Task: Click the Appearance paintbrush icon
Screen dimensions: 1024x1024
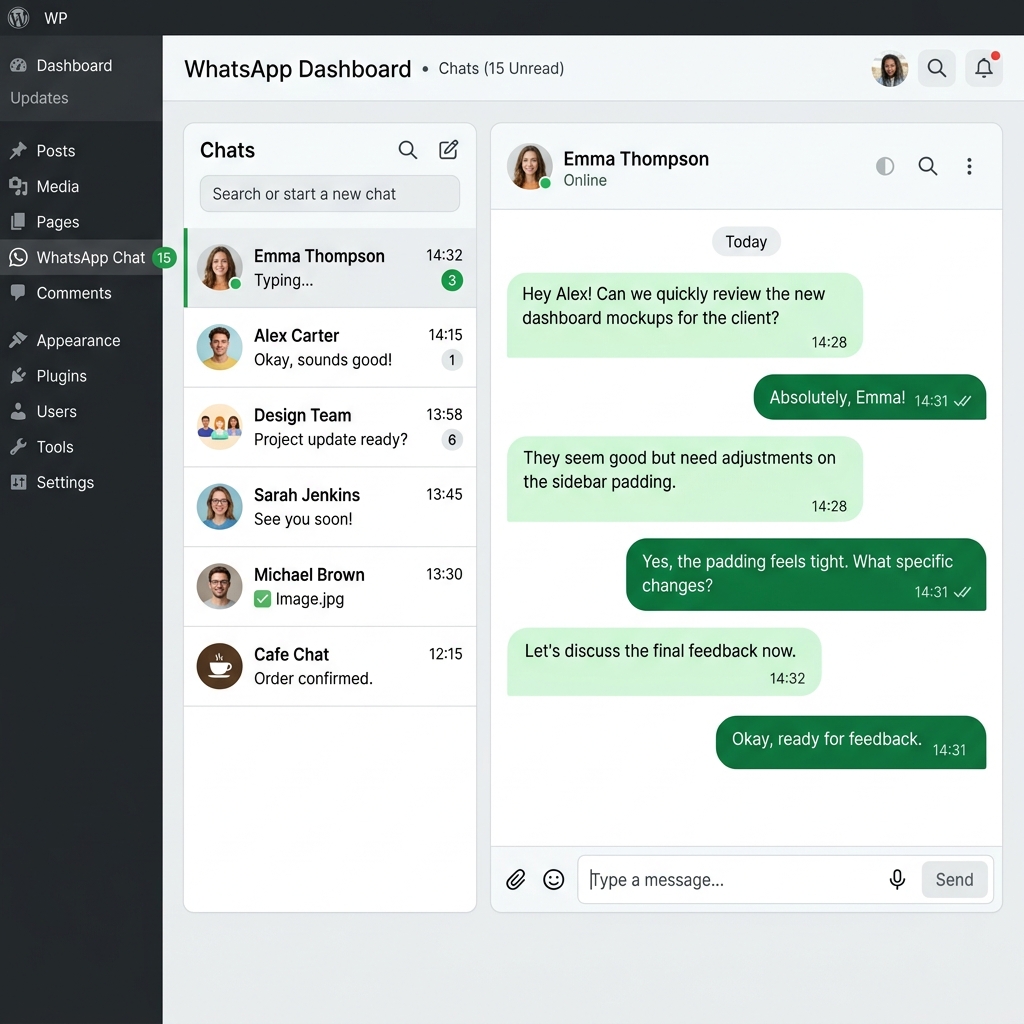Action: 18,340
